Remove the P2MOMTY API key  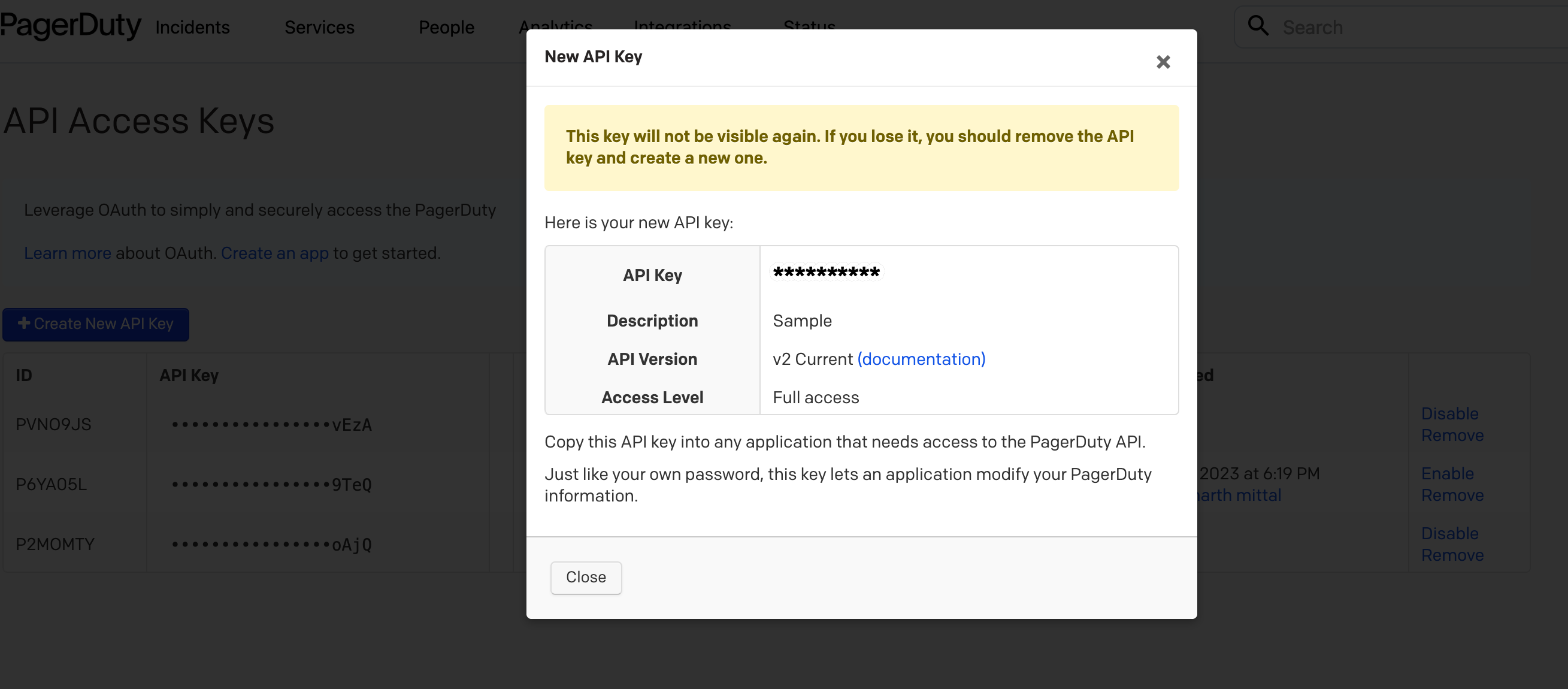(1452, 556)
